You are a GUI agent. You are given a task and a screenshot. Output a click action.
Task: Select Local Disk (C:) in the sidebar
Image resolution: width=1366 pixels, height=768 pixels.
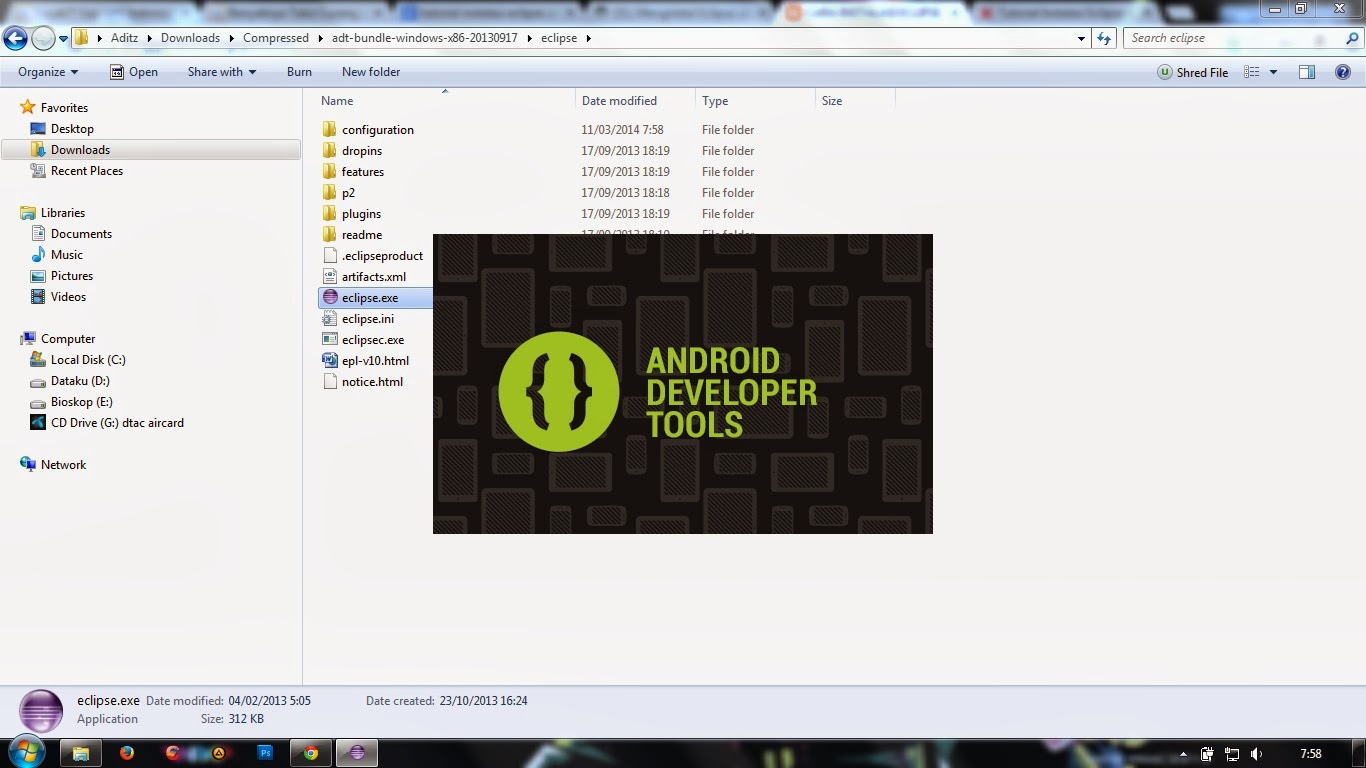[x=88, y=359]
